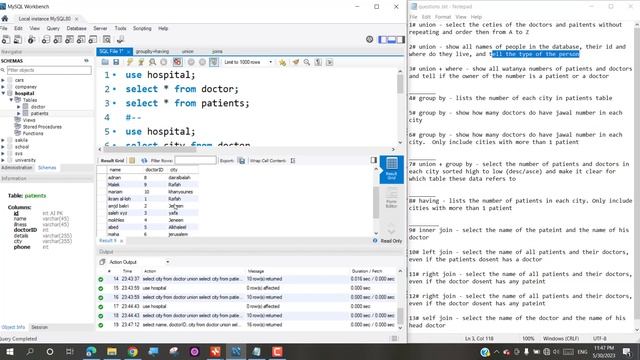Run Explain plan magnifier icon
The height and width of the screenshot is (360, 640).
point(152,62)
